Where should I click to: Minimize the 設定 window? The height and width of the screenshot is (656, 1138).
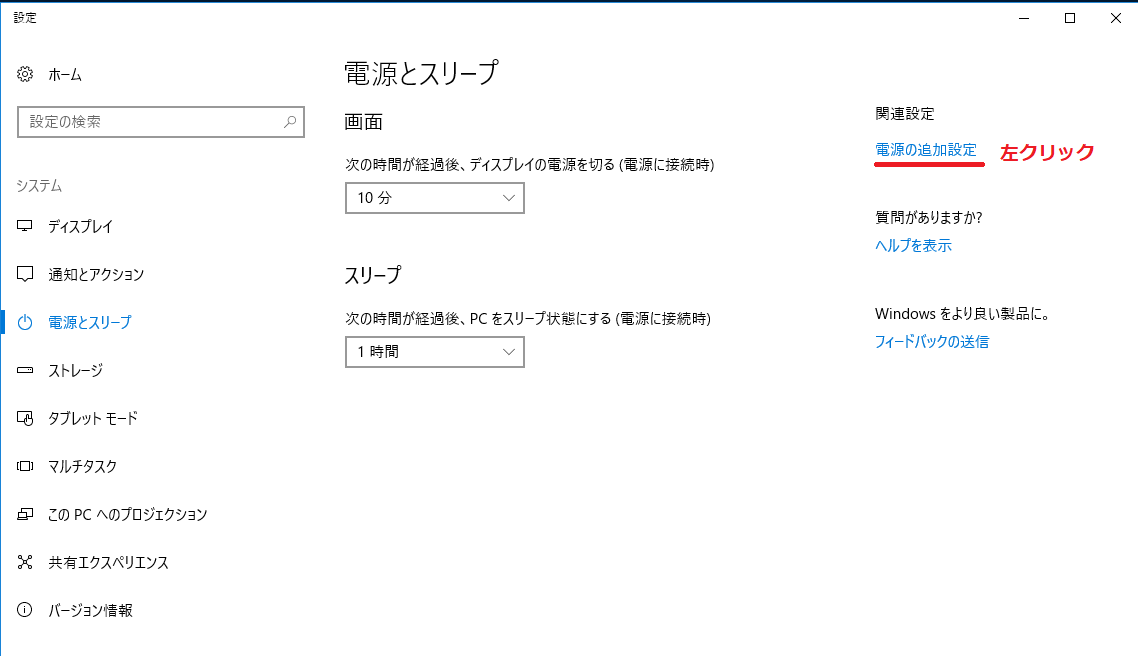click(x=1024, y=18)
